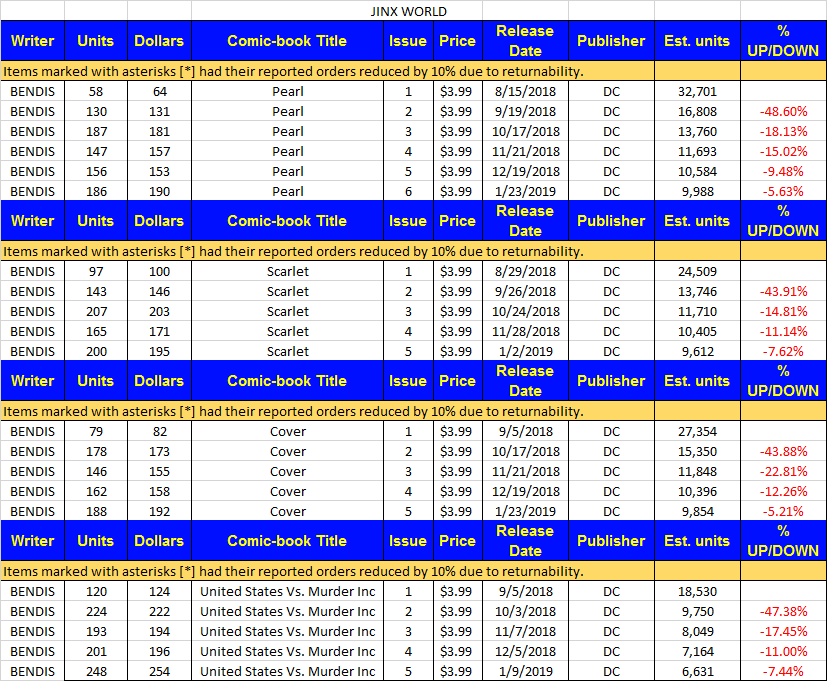This screenshot has height=681, width=827.
Task: Click est. units value 10,584
Action: point(697,171)
